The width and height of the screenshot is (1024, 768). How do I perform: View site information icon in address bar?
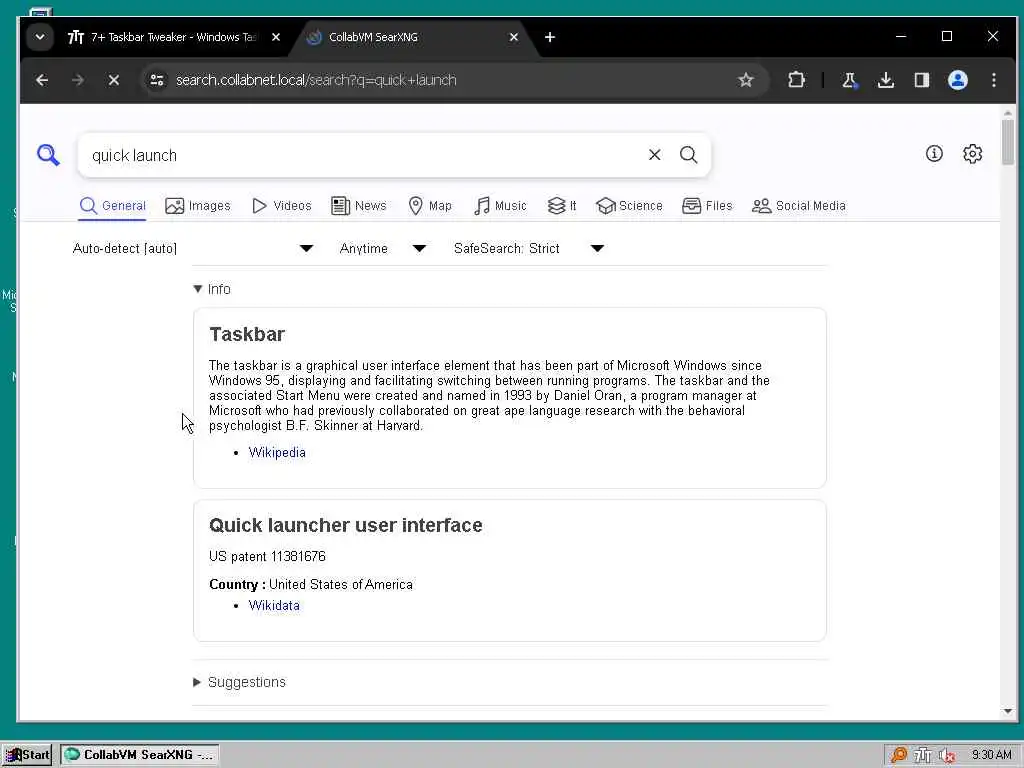click(157, 80)
